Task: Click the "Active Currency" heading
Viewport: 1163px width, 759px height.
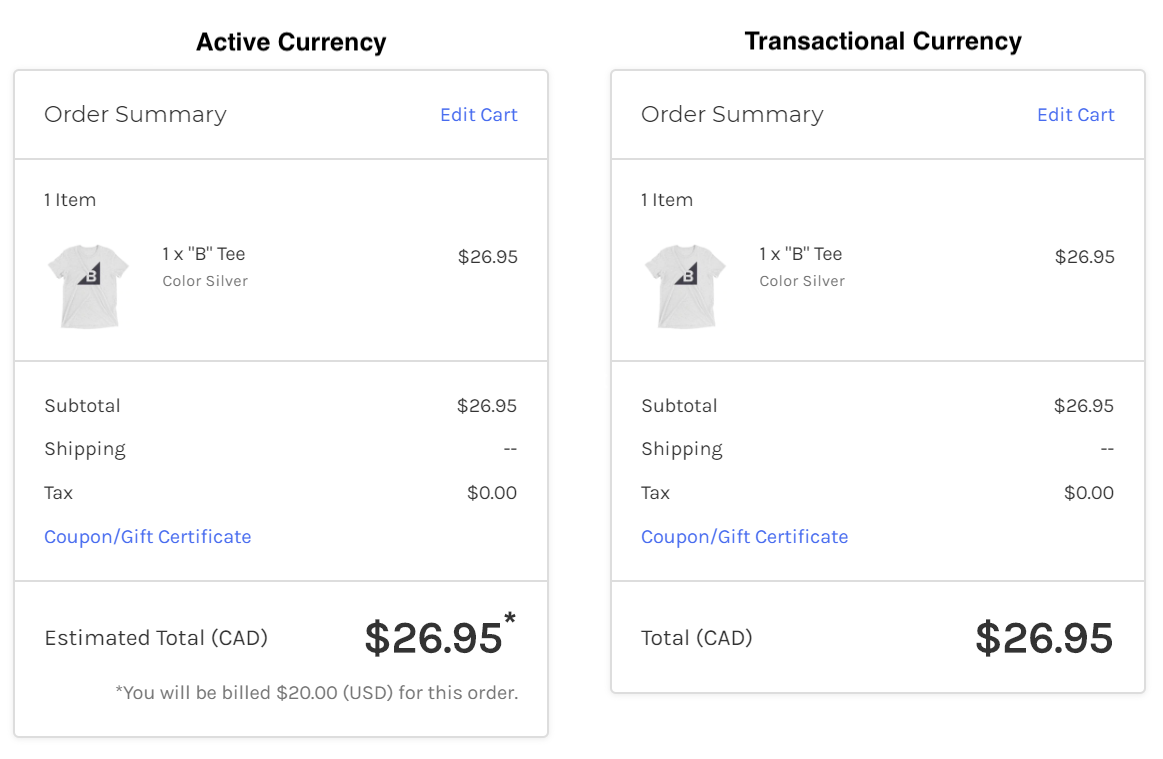Action: [291, 42]
